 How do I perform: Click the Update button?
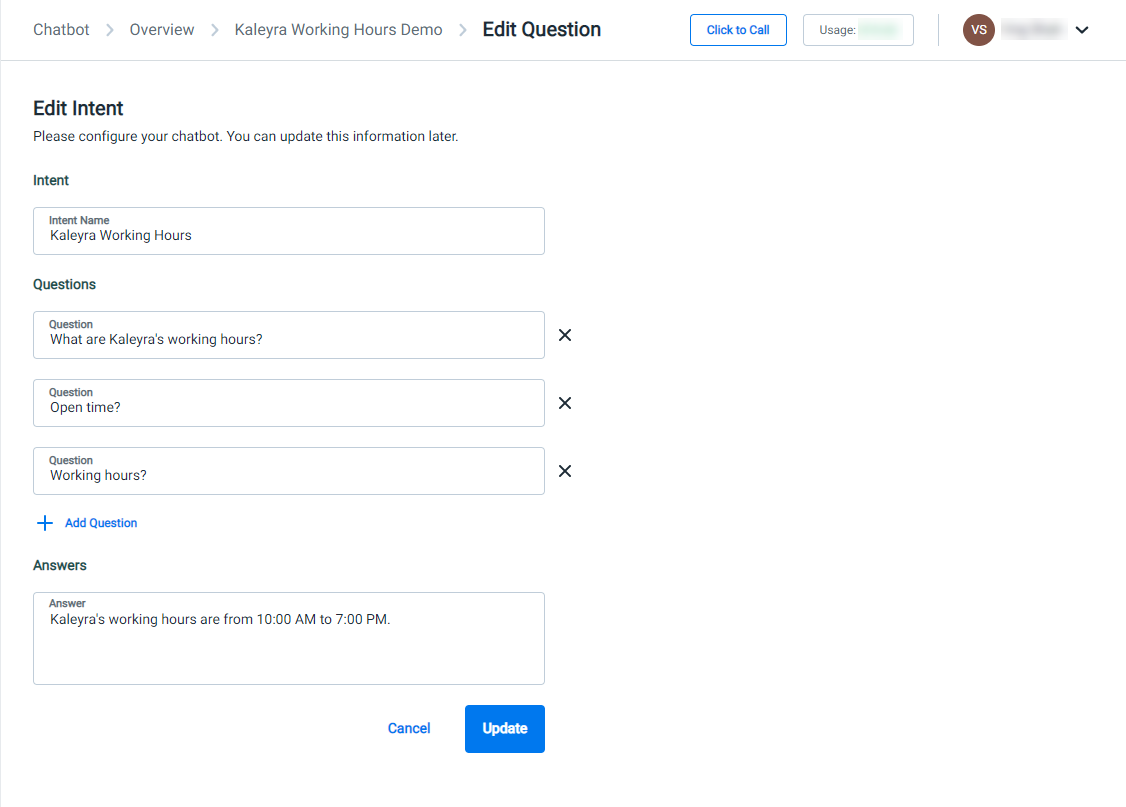point(505,729)
